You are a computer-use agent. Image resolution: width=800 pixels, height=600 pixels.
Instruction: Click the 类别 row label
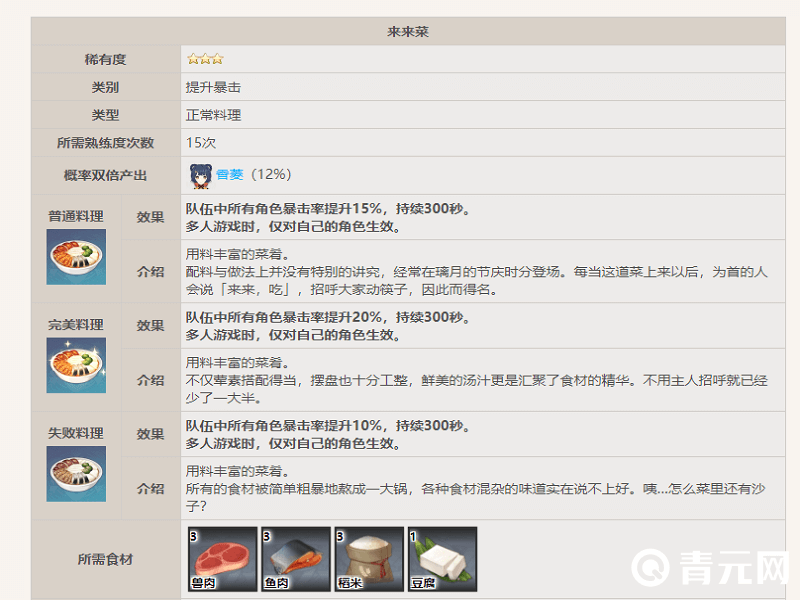[x=105, y=87]
